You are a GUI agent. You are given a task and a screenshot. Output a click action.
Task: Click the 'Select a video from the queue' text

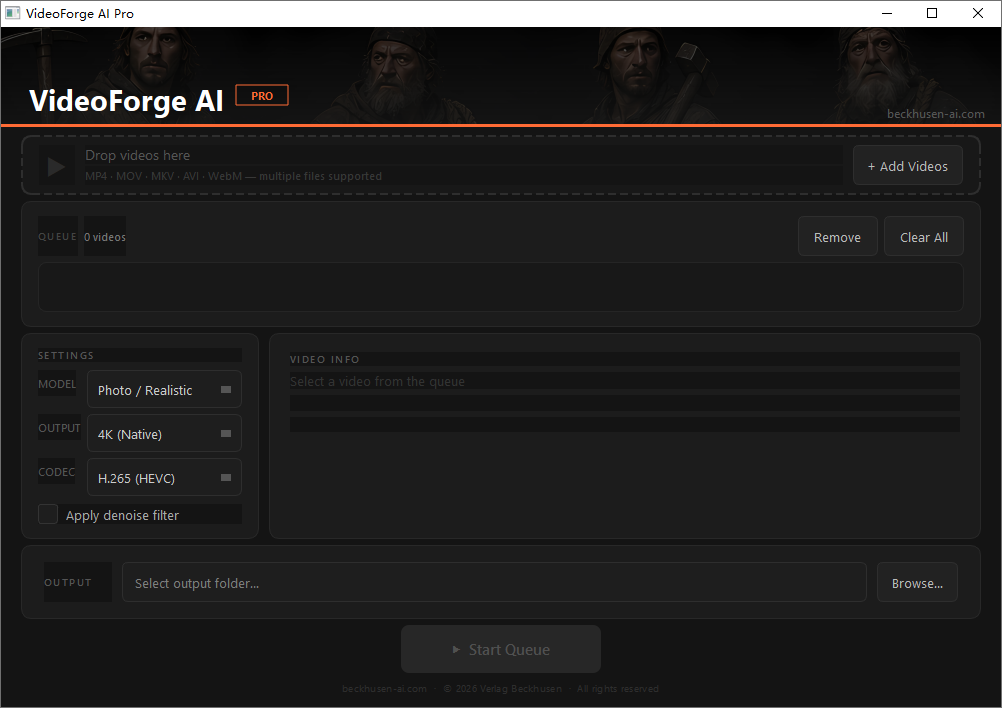[377, 381]
